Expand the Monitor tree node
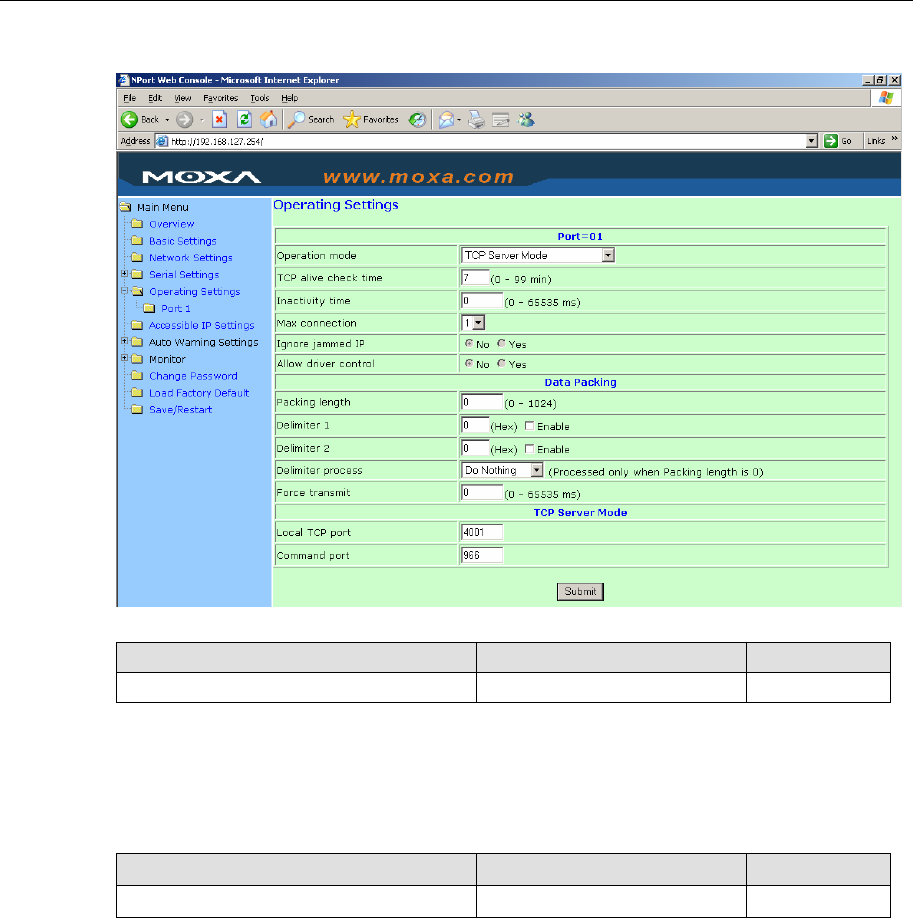 (x=124, y=358)
